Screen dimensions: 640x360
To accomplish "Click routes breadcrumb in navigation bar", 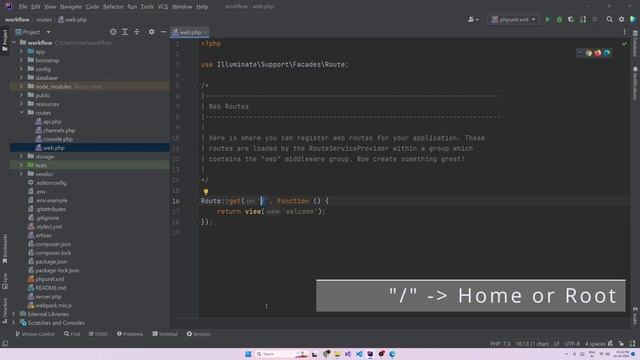I will [44, 20].
